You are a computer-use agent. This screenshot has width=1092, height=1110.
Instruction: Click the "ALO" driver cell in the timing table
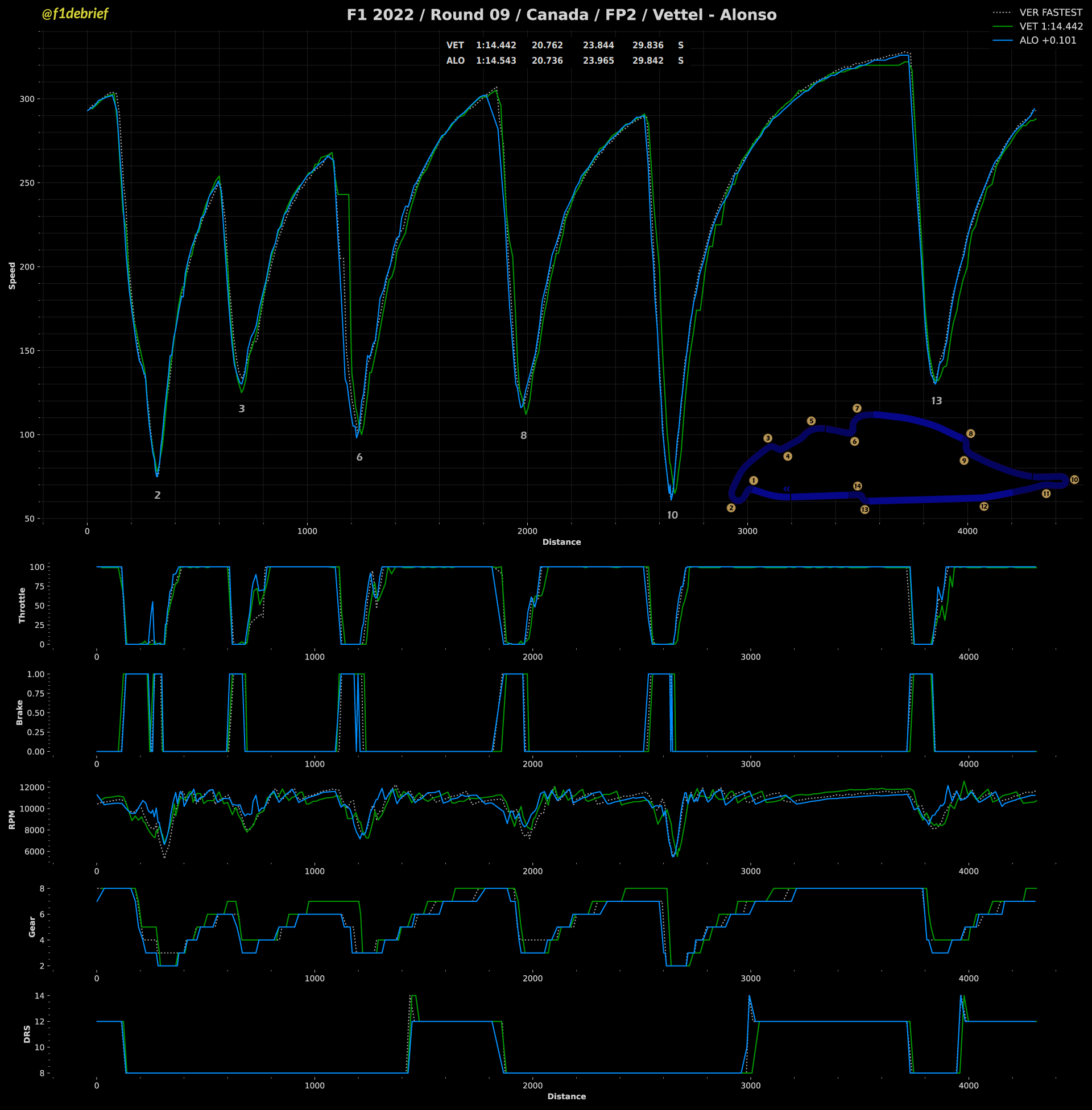(x=456, y=61)
